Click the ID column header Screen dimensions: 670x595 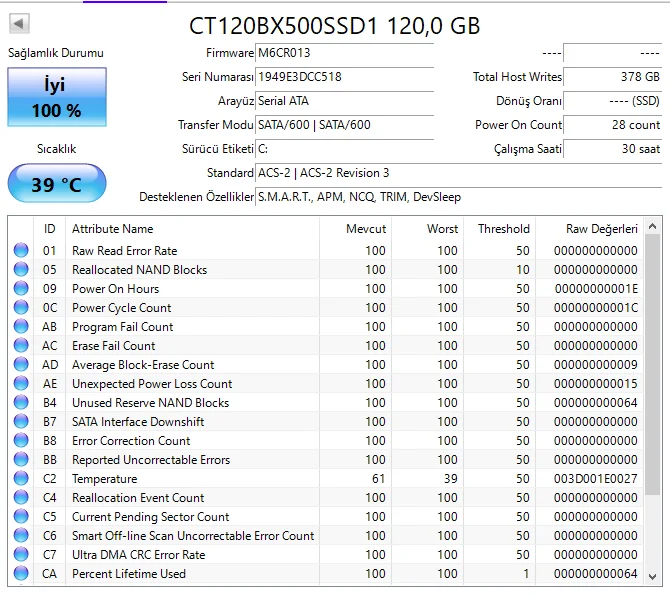pos(50,229)
